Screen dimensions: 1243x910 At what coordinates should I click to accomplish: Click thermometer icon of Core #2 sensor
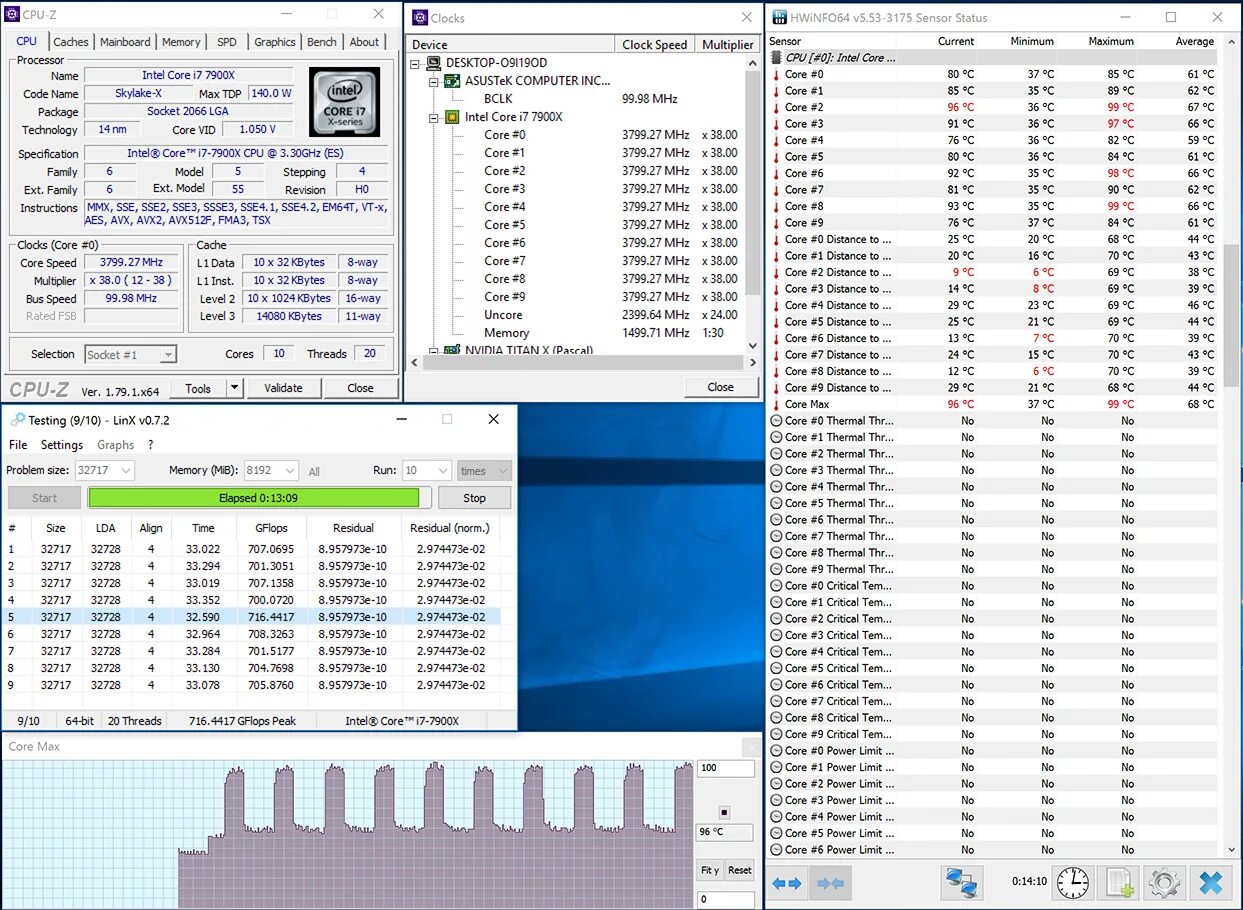pos(776,107)
